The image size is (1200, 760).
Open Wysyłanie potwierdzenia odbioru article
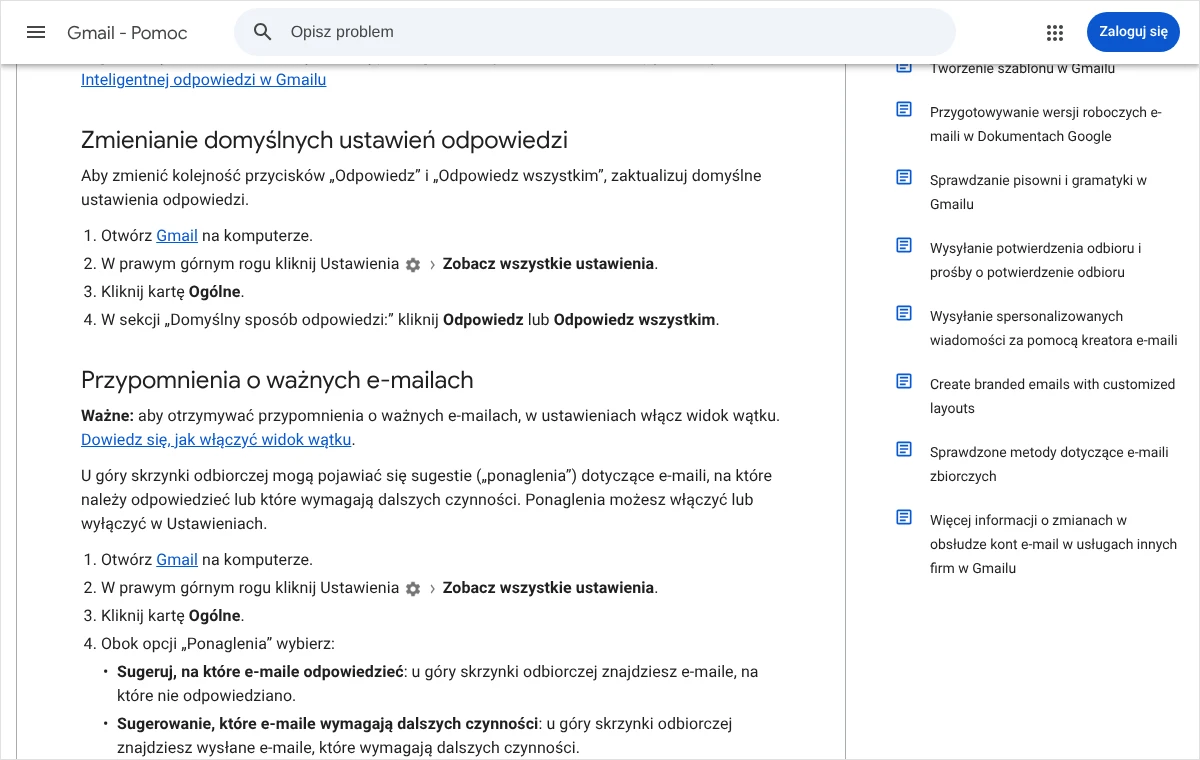1035,260
